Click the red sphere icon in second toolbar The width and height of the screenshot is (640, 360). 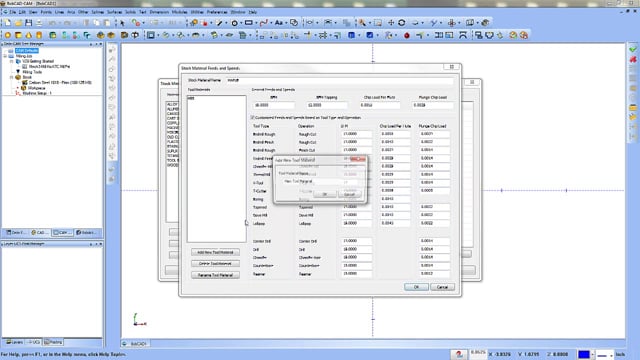tap(407, 36)
